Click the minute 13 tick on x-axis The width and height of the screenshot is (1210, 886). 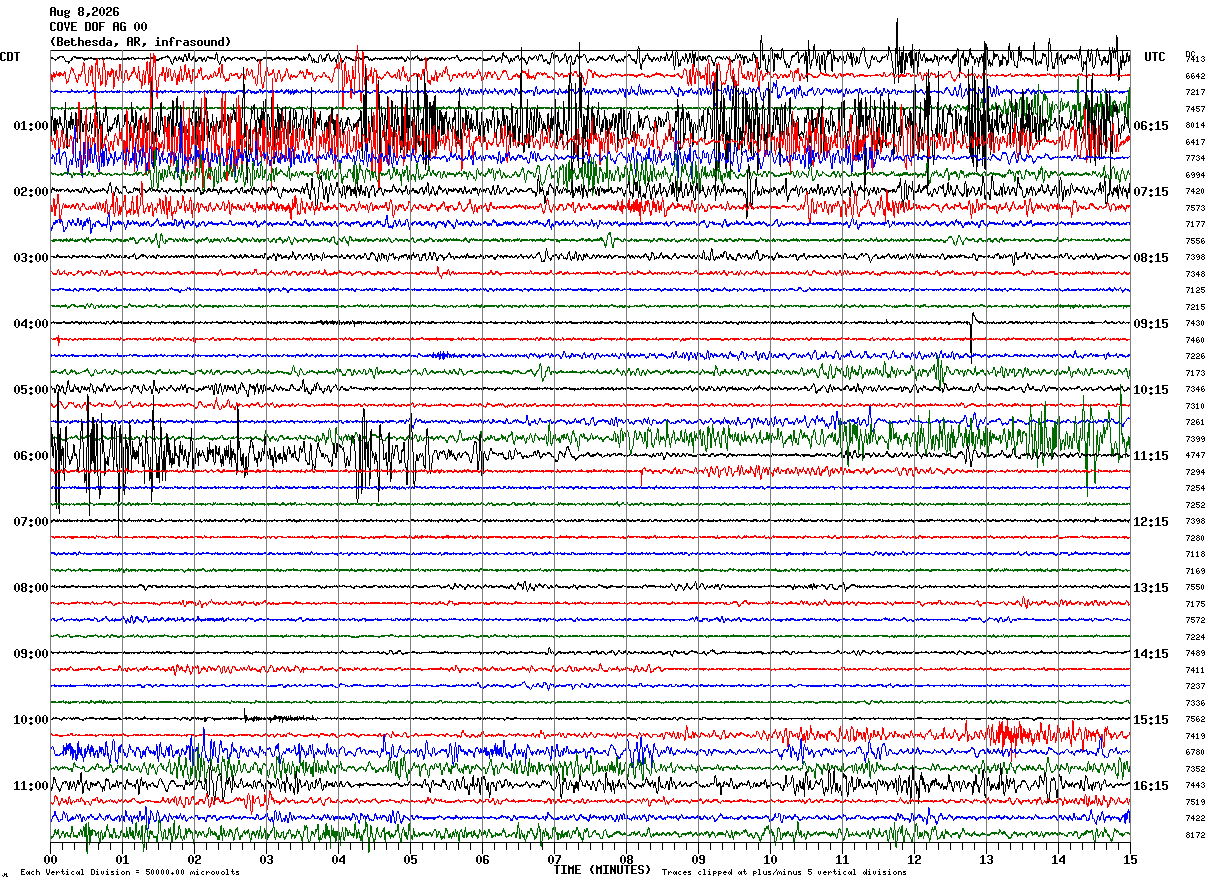986,859
